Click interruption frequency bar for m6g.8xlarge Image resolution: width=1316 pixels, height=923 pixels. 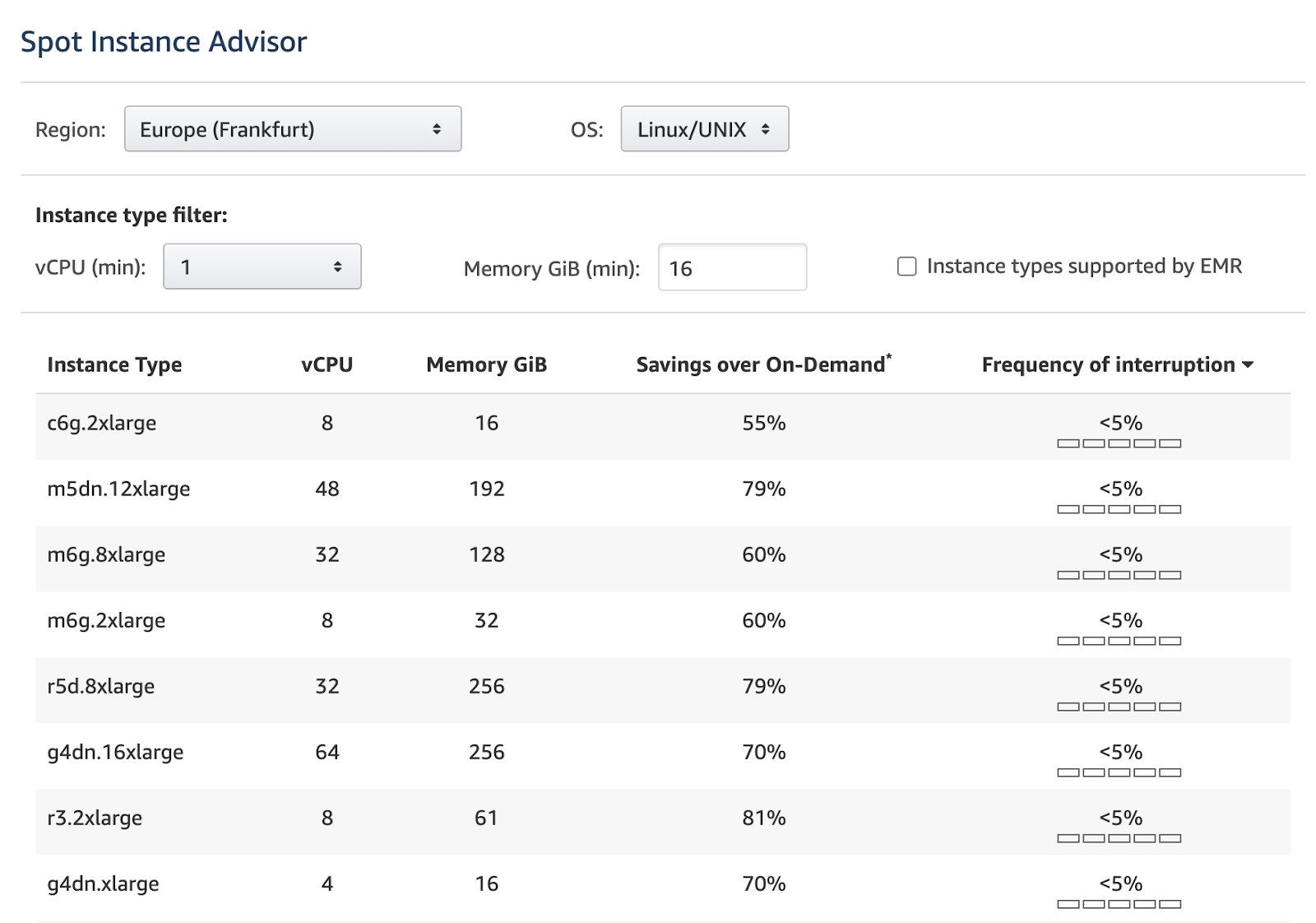coord(1119,575)
